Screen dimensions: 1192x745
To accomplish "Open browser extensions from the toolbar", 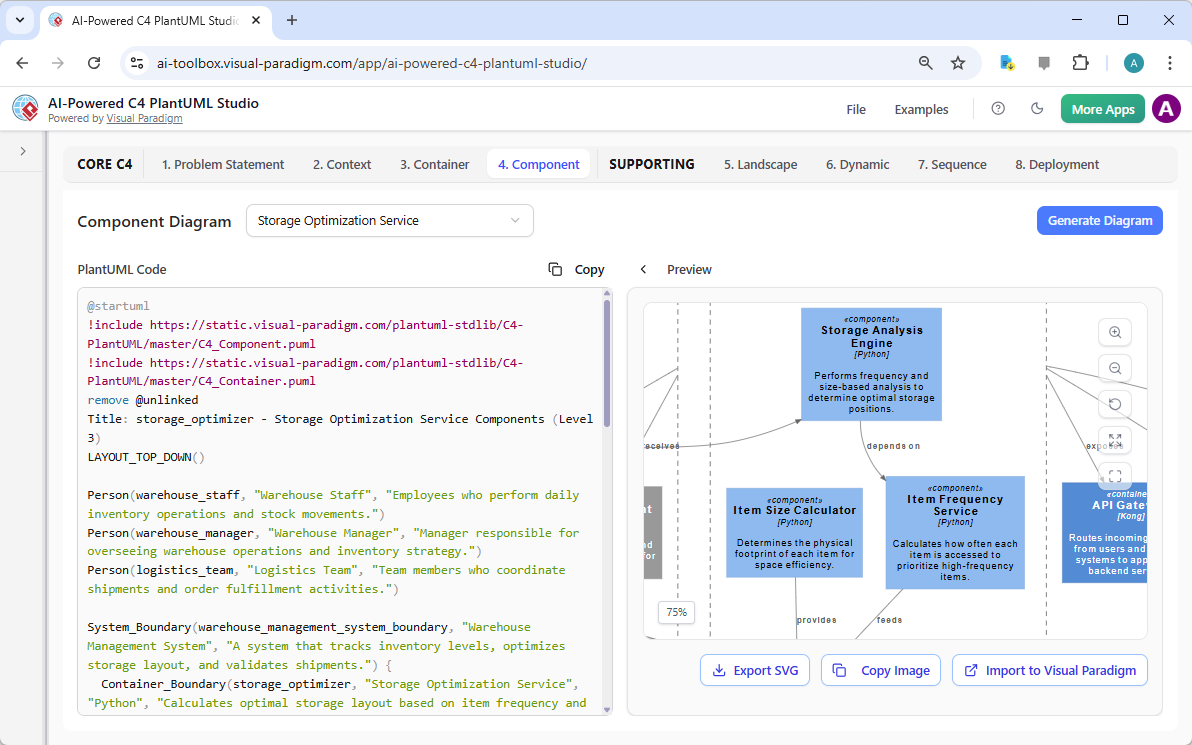I will 1080,62.
